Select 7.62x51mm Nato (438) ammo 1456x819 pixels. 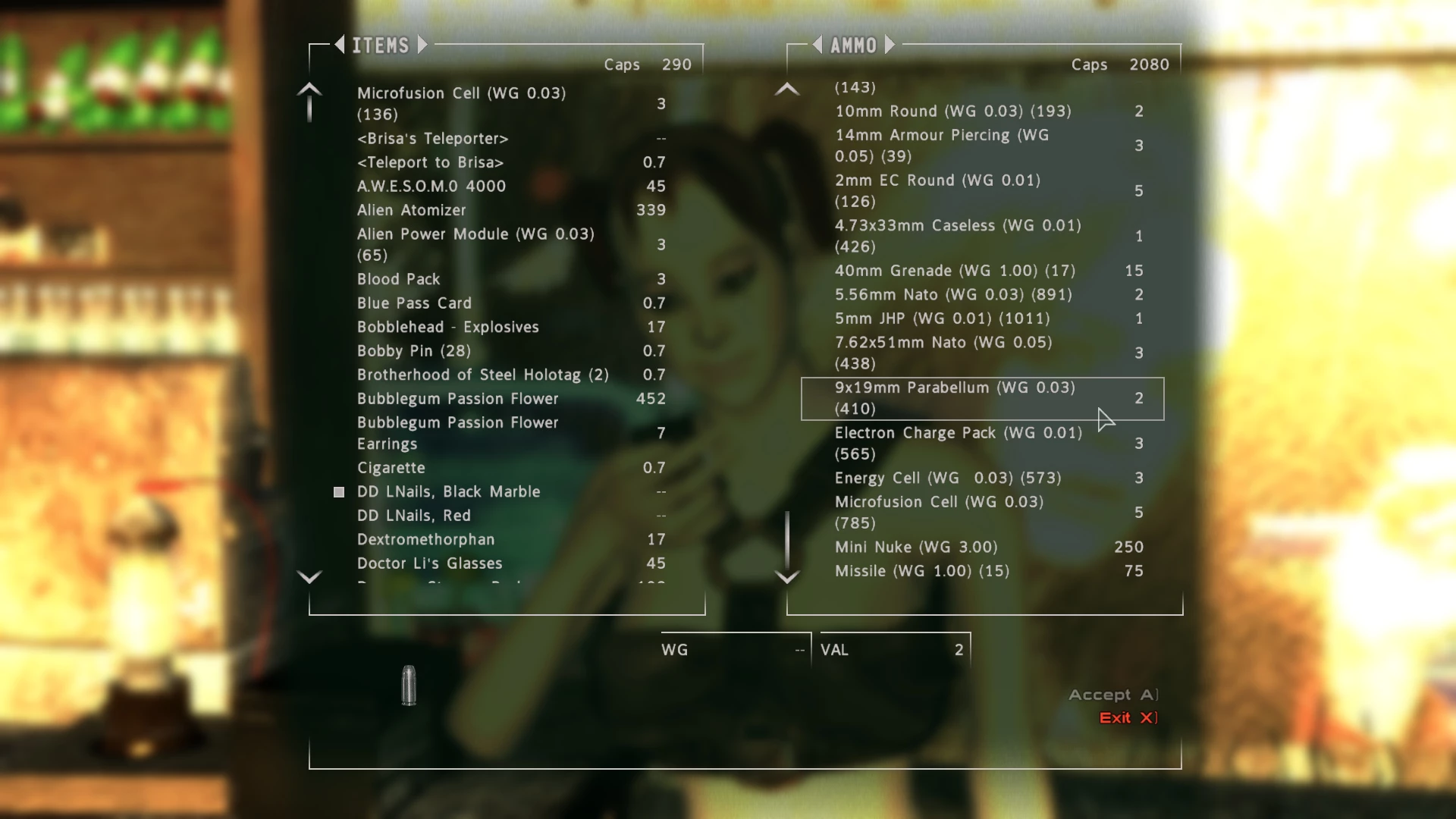[x=990, y=353]
